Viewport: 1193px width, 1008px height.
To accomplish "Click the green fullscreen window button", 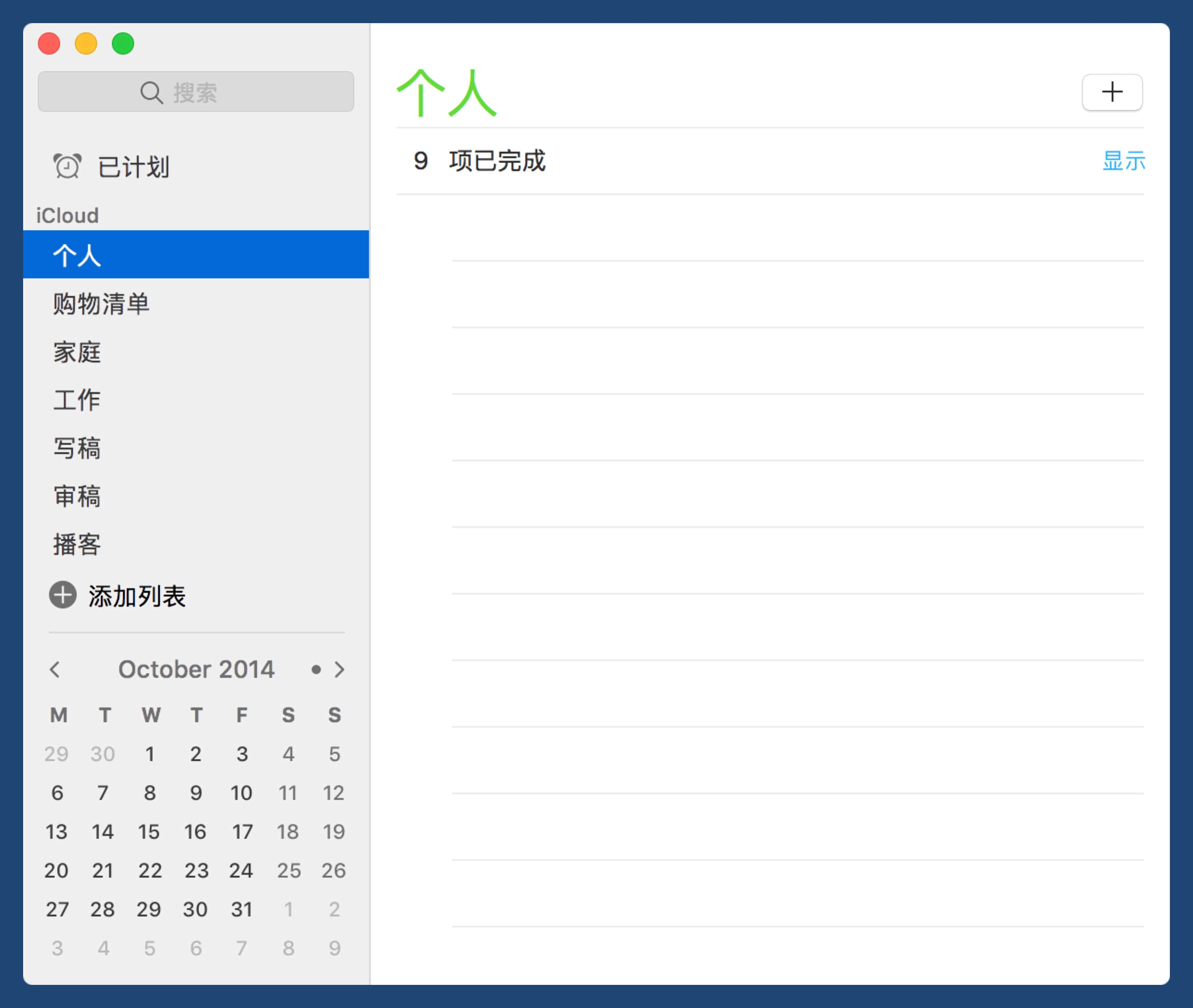I will pos(123,43).
